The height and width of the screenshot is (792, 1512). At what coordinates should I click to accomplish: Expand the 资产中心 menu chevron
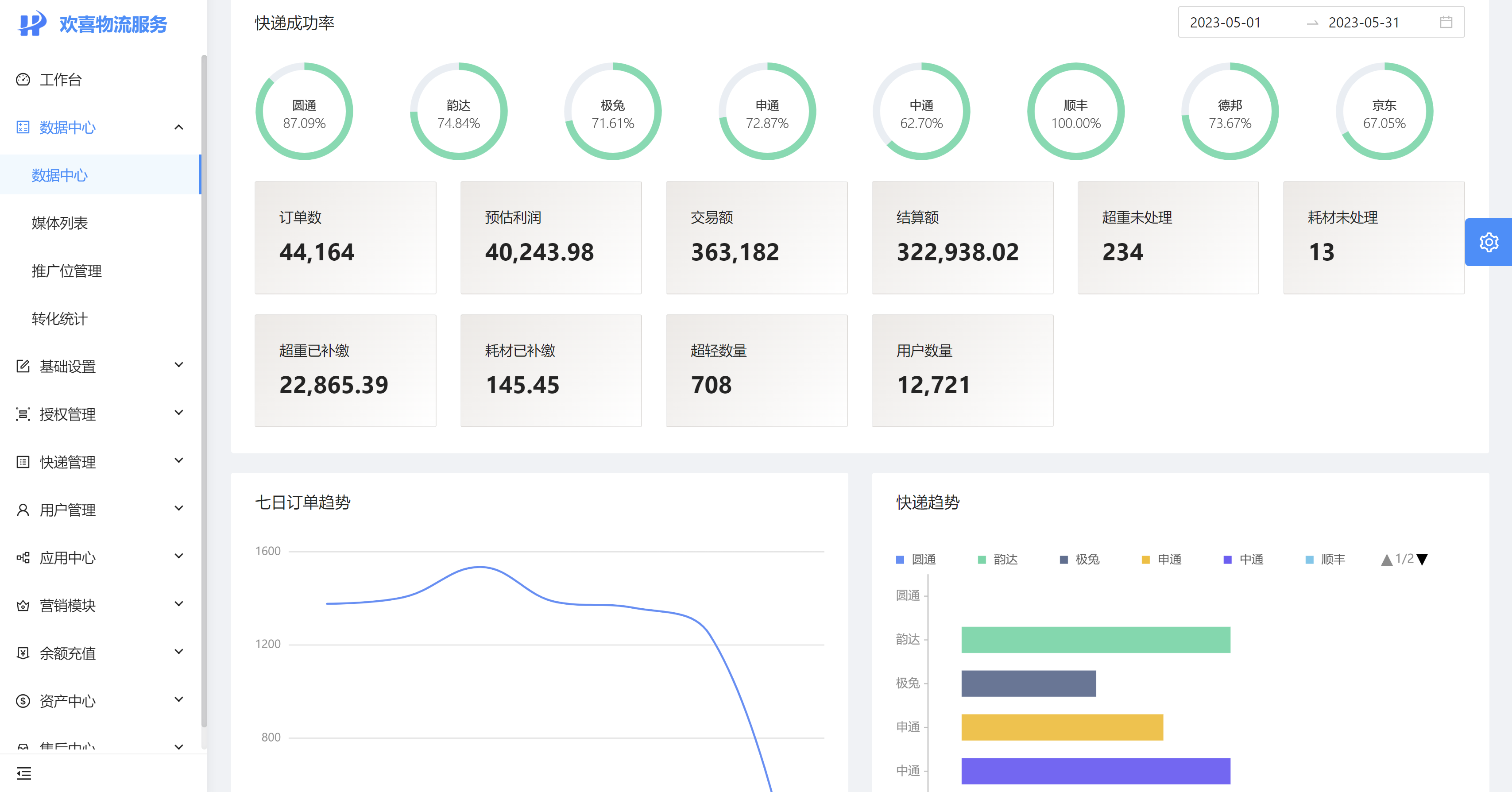(x=179, y=700)
